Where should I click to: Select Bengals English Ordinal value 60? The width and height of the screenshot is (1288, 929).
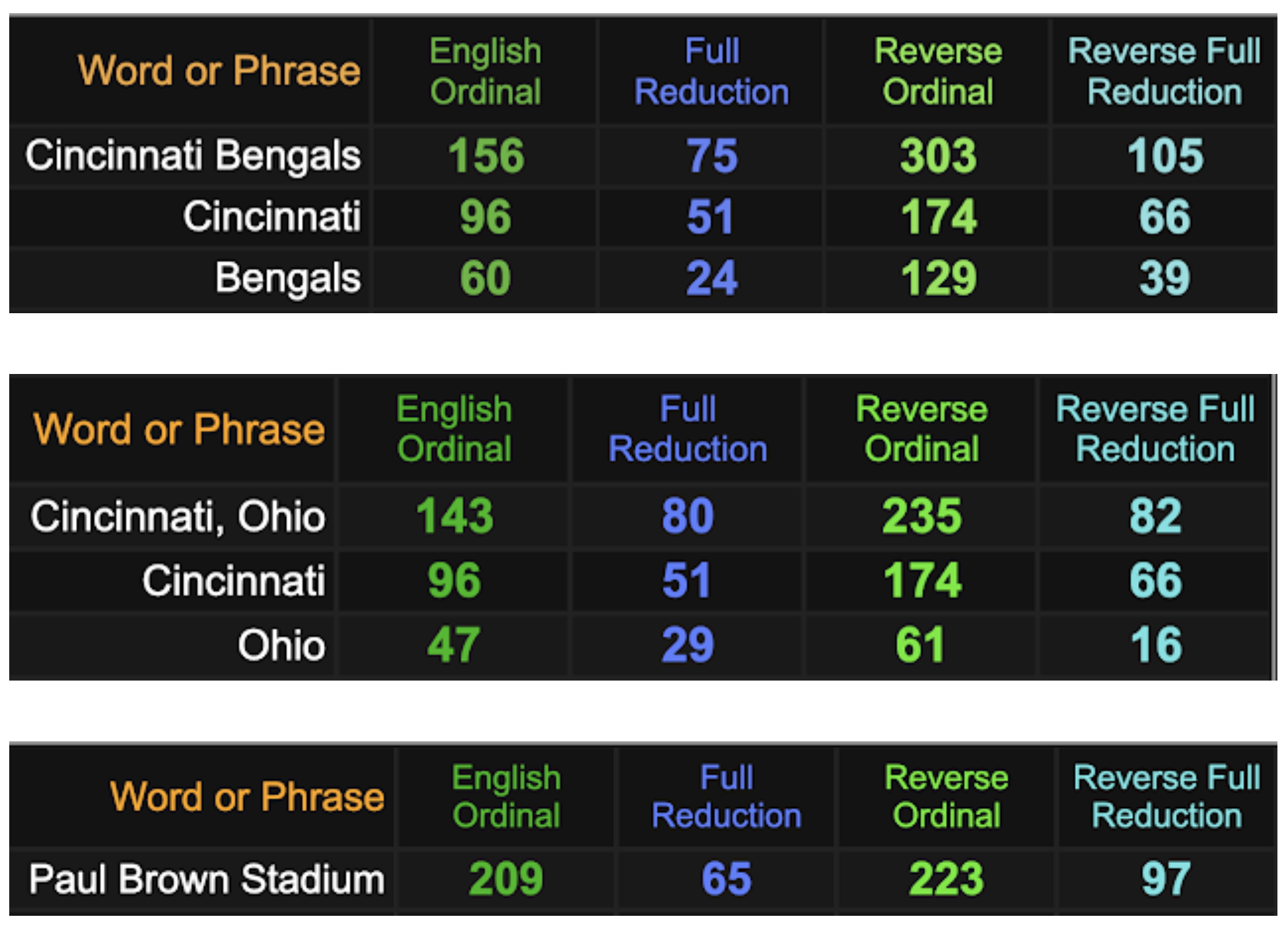[485, 278]
